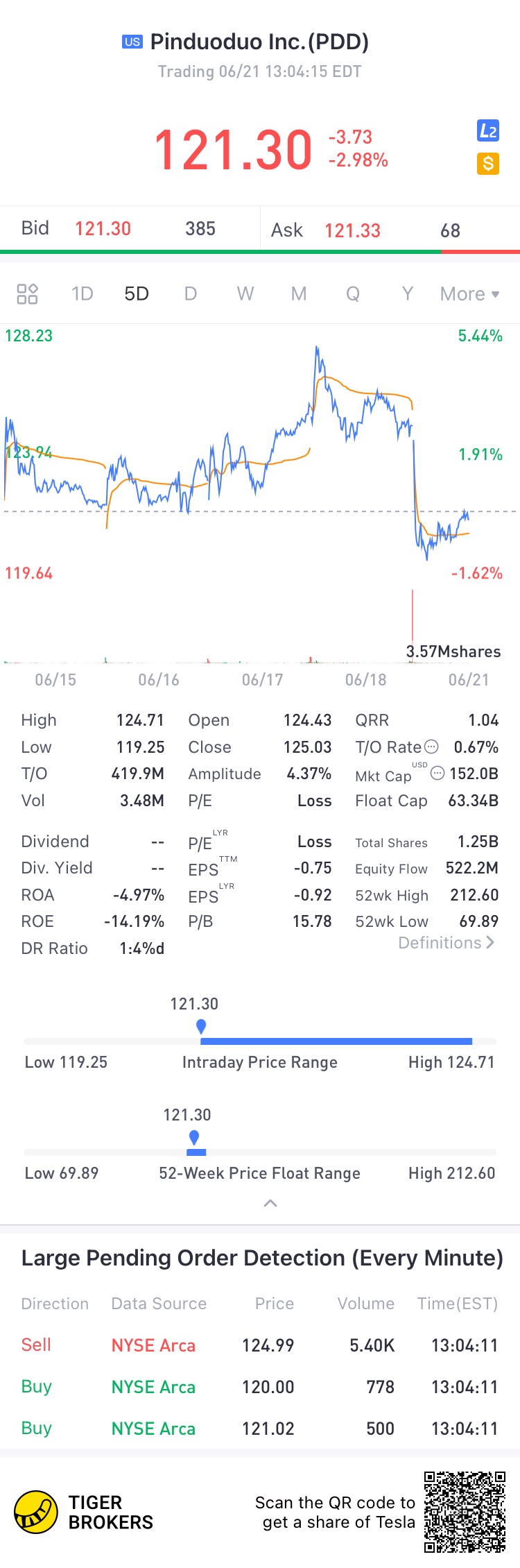Tap the US market flag badge
The height and width of the screenshot is (1568, 520).
point(132,42)
